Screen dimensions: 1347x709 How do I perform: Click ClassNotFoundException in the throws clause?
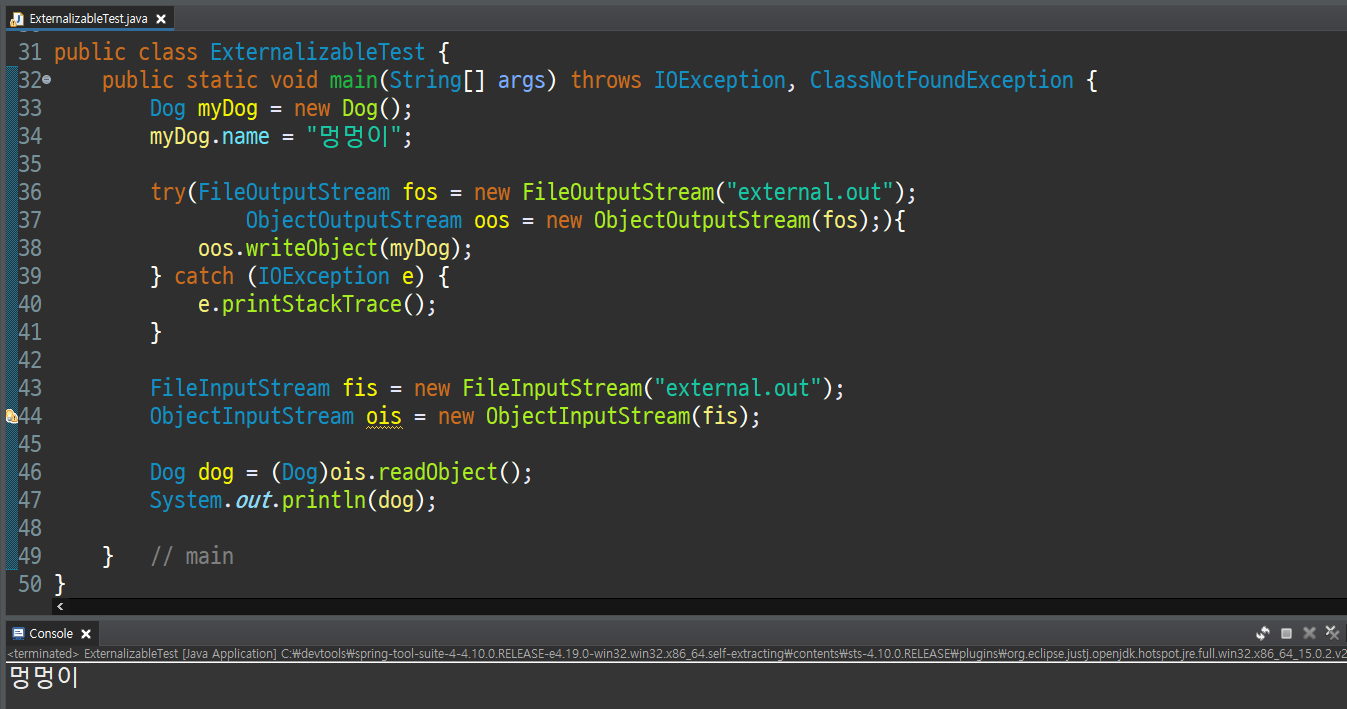941,80
